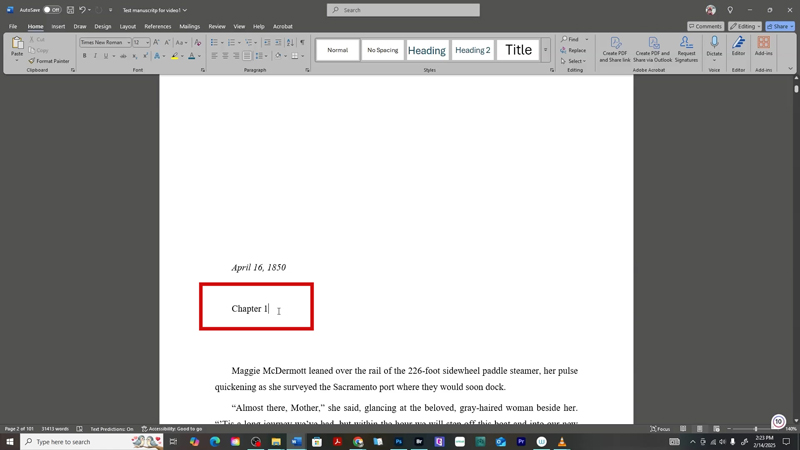Activate Format Painter
This screenshot has width=800, height=450.
tap(49, 61)
